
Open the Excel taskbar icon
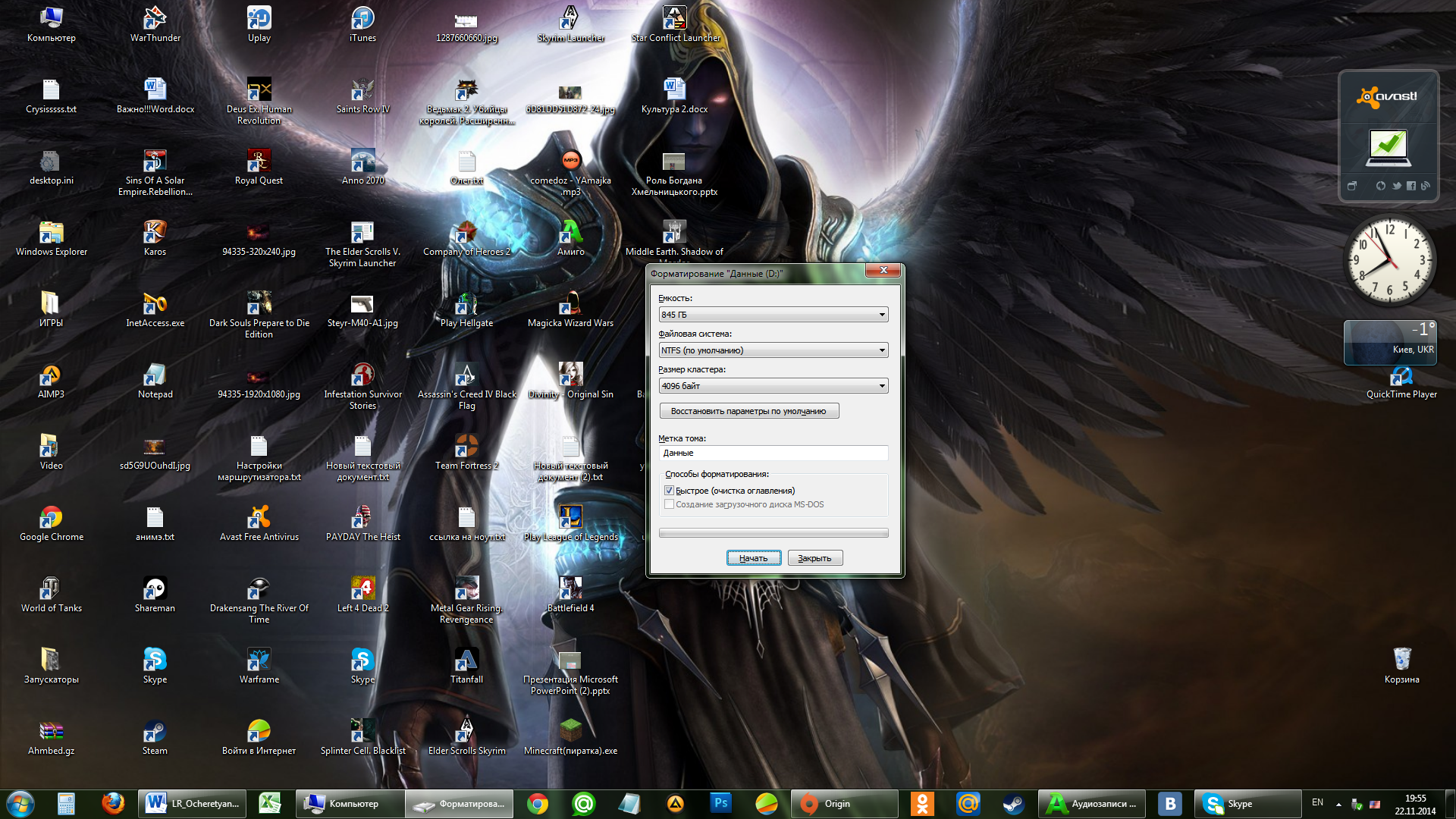point(270,803)
